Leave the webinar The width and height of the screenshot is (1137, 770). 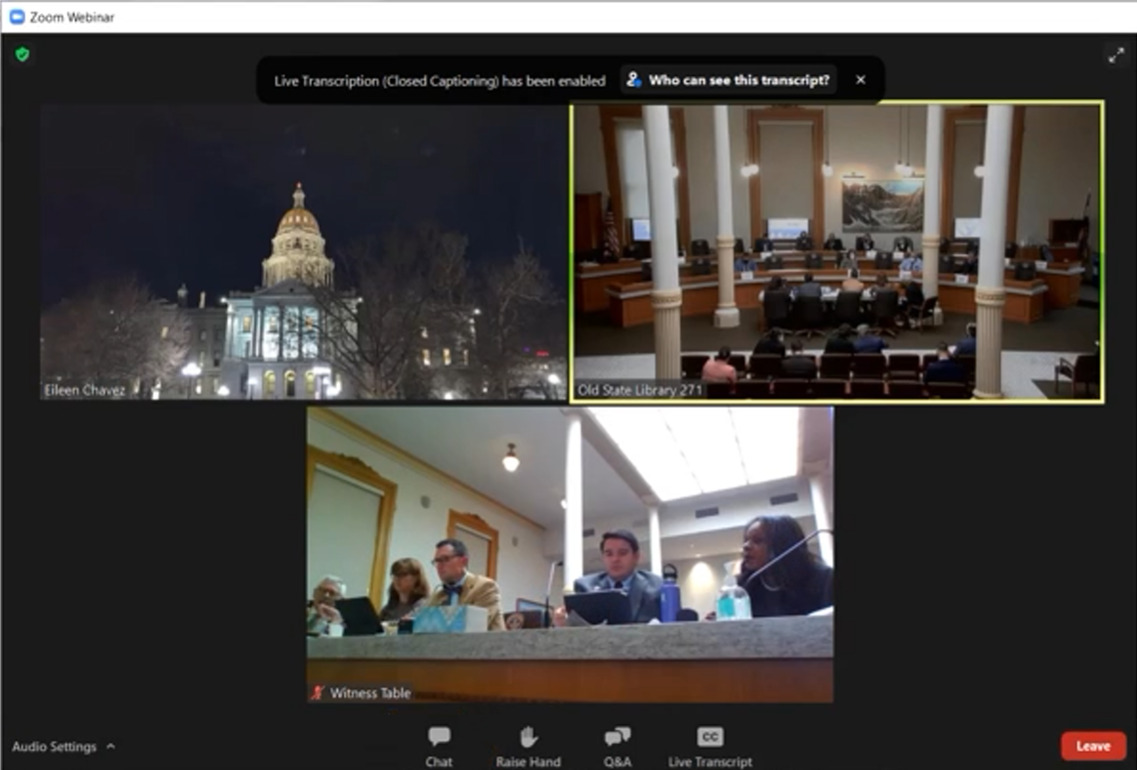tap(1093, 746)
